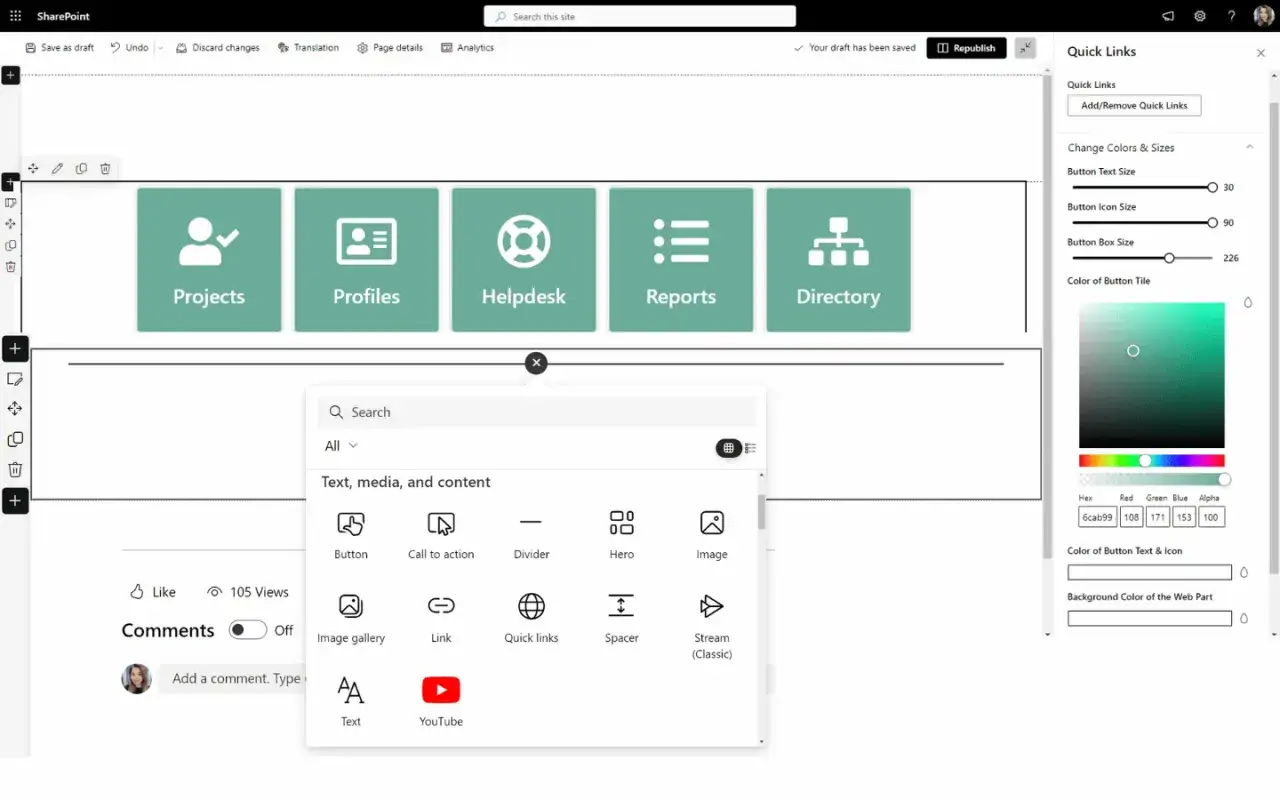The width and height of the screenshot is (1280, 800).
Task: Add the Button web part
Action: 351,535
